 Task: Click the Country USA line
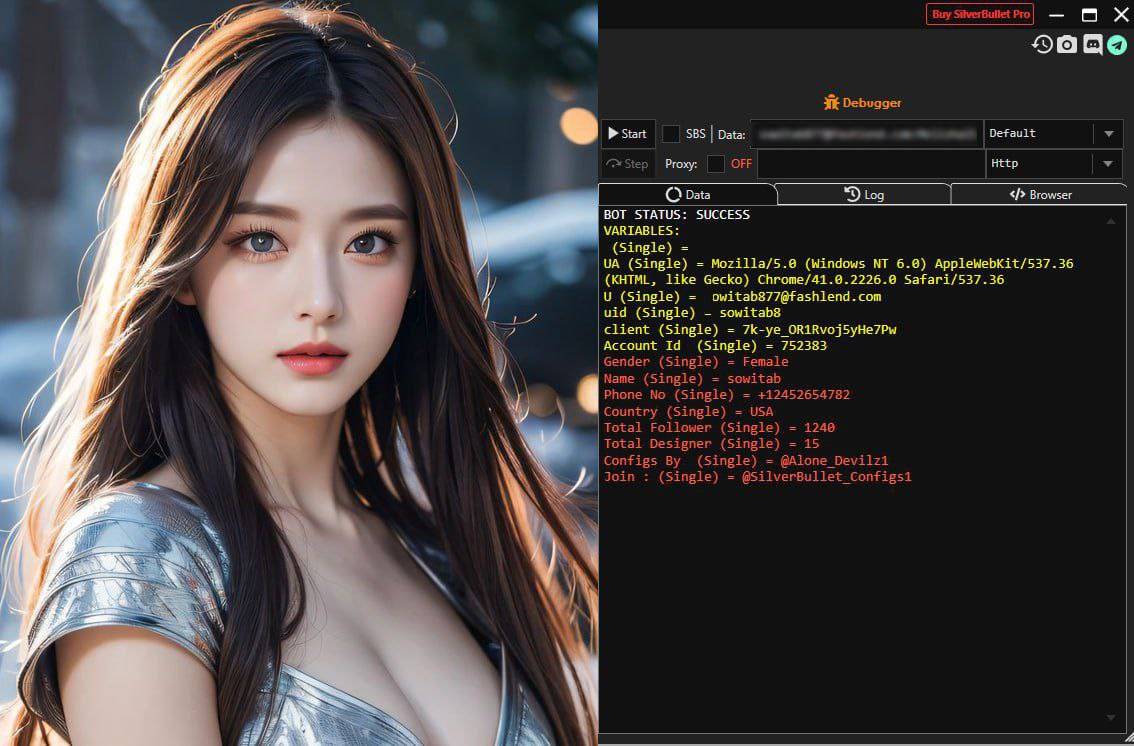coord(688,411)
